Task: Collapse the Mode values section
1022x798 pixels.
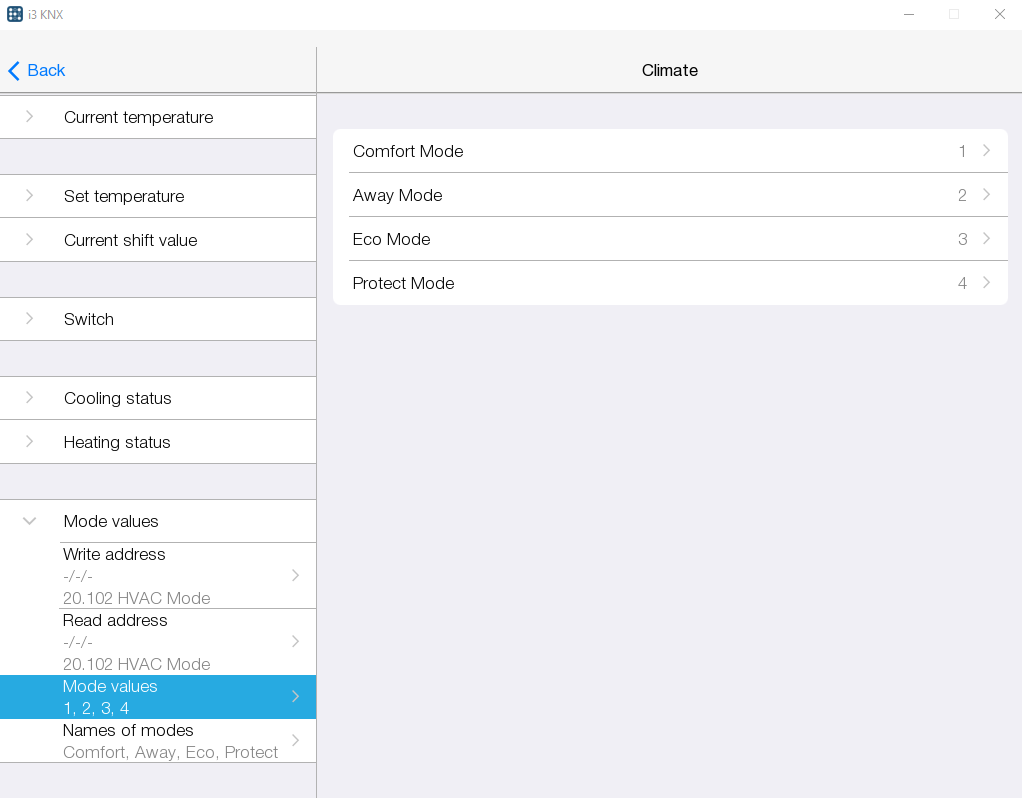Action: click(30, 521)
